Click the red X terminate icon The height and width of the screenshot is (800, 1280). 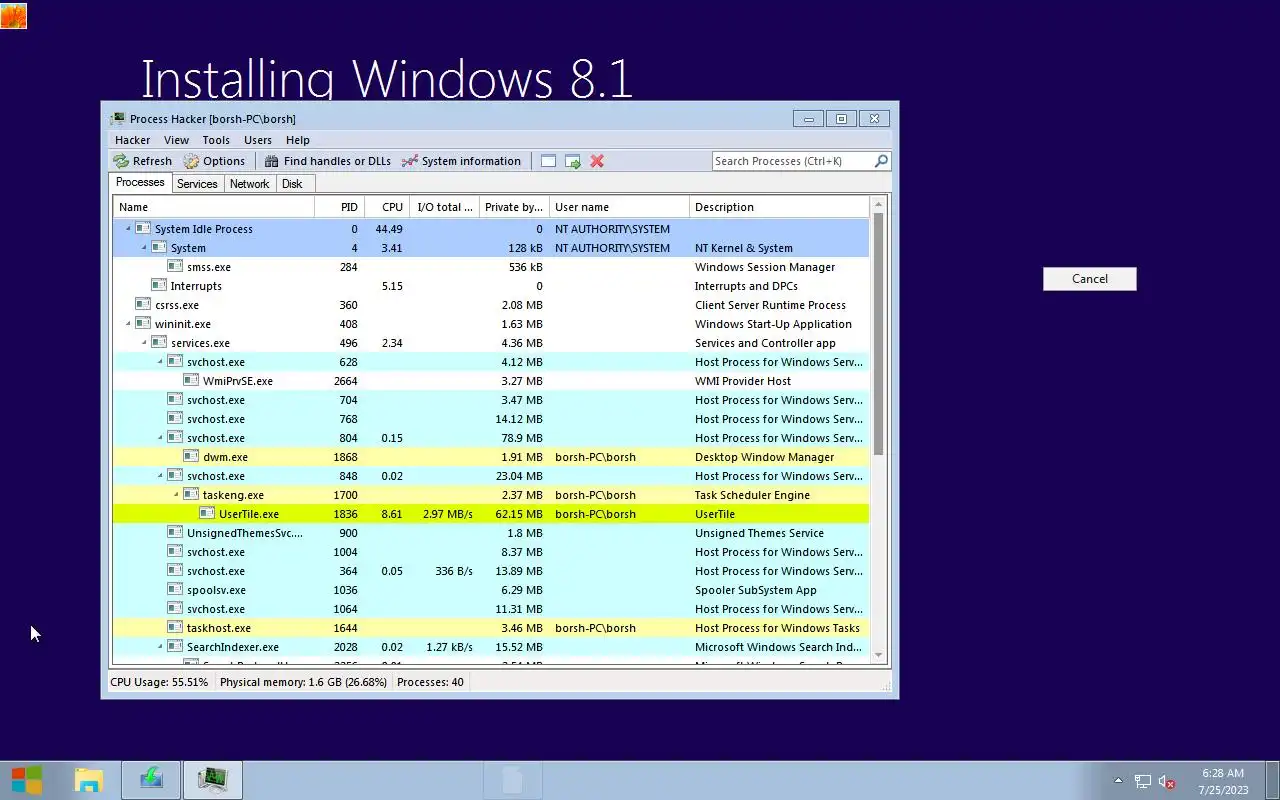click(x=597, y=161)
